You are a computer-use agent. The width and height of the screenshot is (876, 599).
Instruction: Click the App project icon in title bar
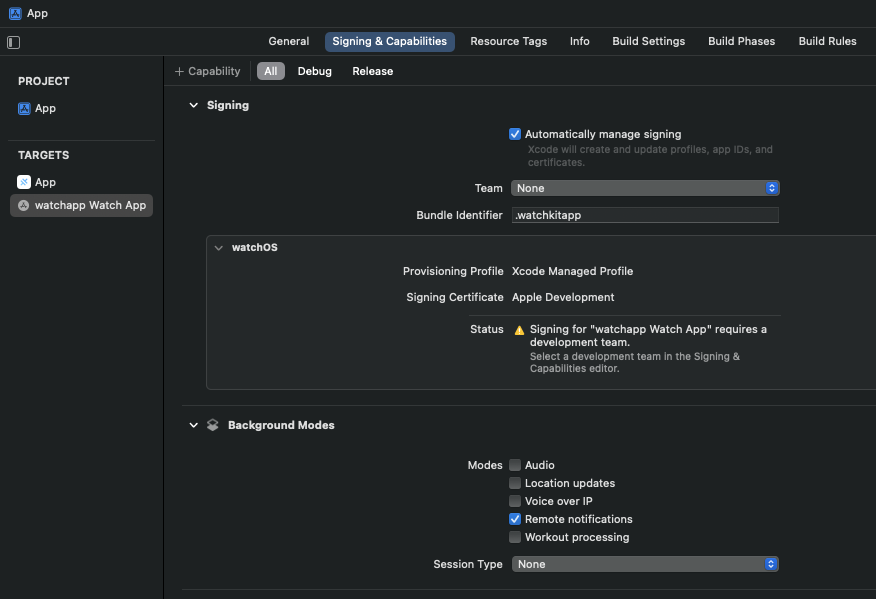[x=15, y=13]
